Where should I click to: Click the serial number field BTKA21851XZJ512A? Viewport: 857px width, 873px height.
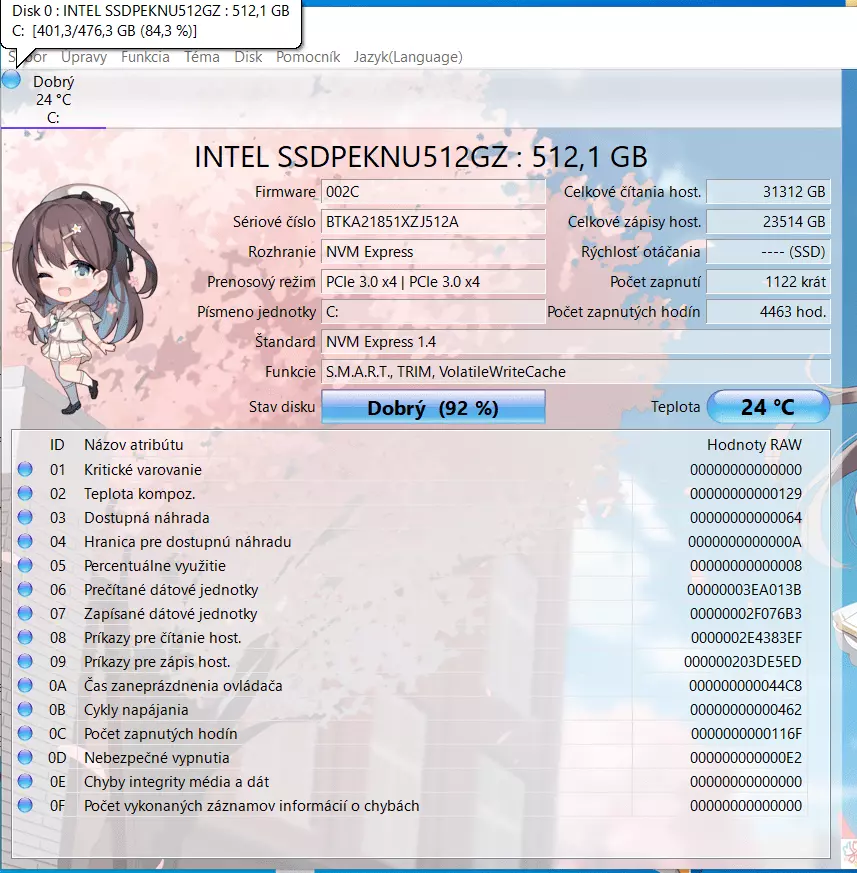point(433,222)
